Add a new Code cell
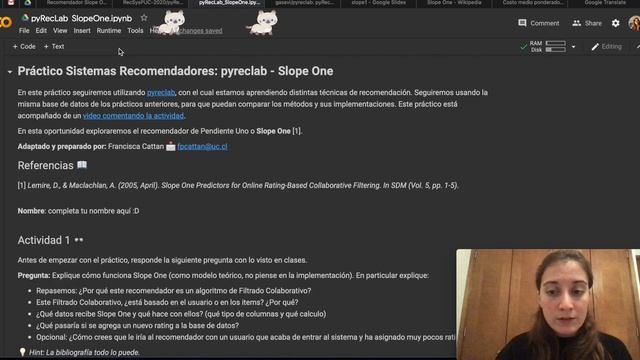 [24, 47]
